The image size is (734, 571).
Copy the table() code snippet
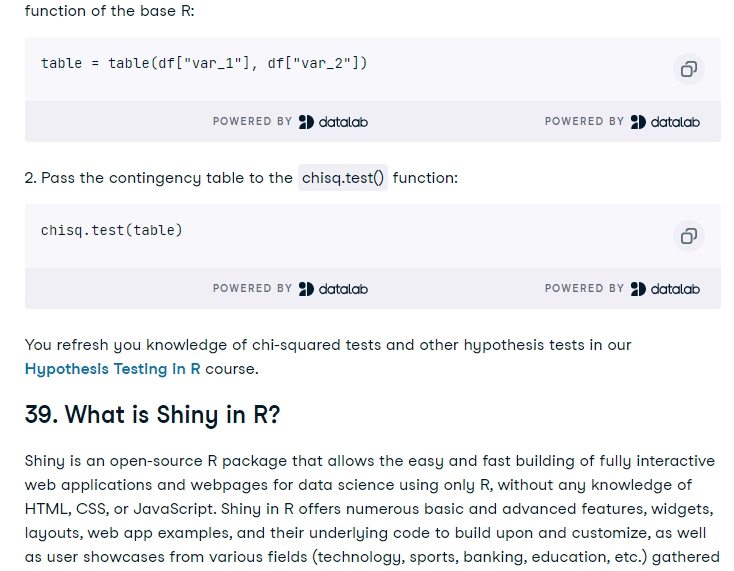pyautogui.click(x=689, y=69)
